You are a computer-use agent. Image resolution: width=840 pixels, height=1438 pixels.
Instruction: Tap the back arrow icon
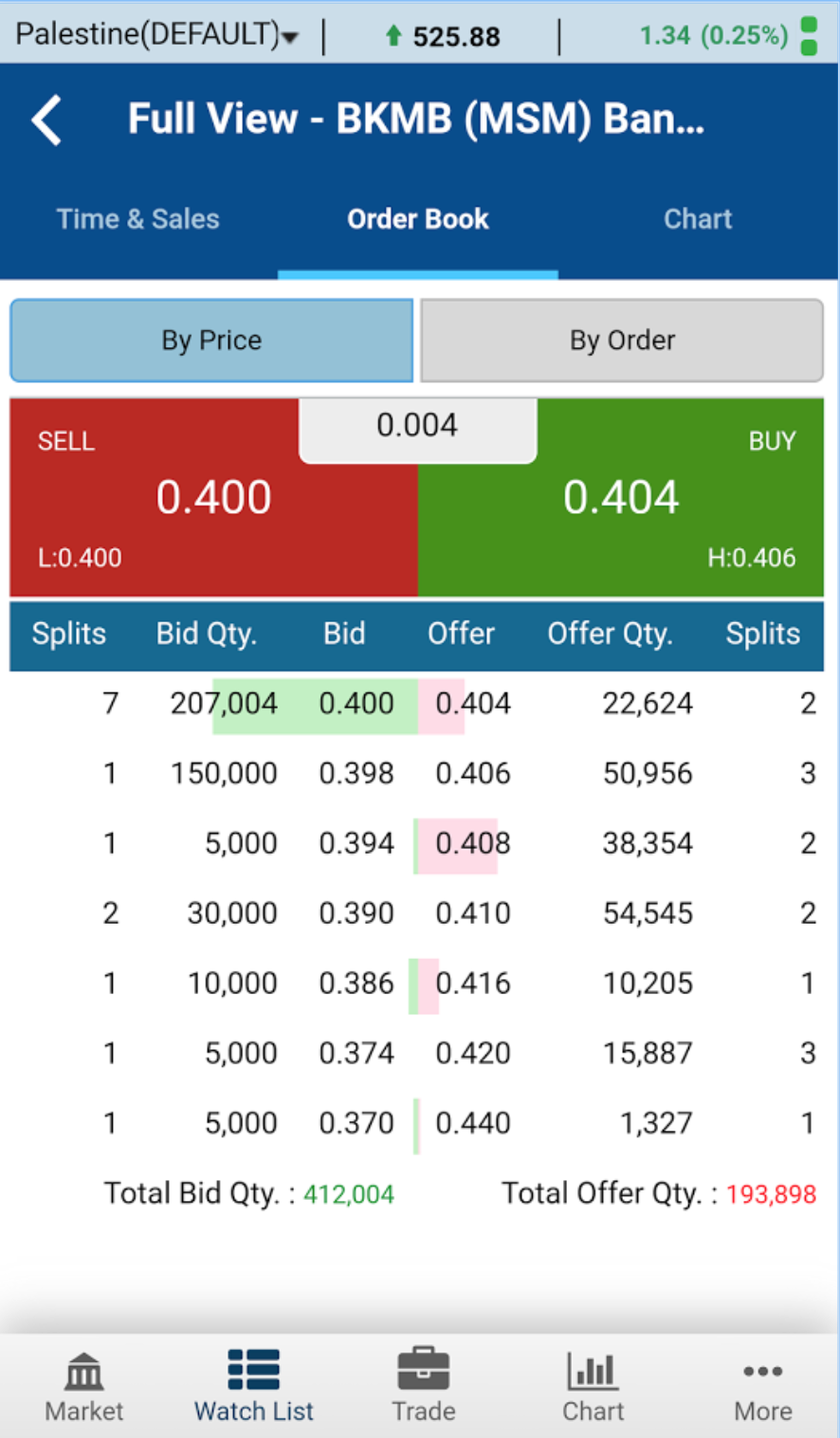(46, 120)
